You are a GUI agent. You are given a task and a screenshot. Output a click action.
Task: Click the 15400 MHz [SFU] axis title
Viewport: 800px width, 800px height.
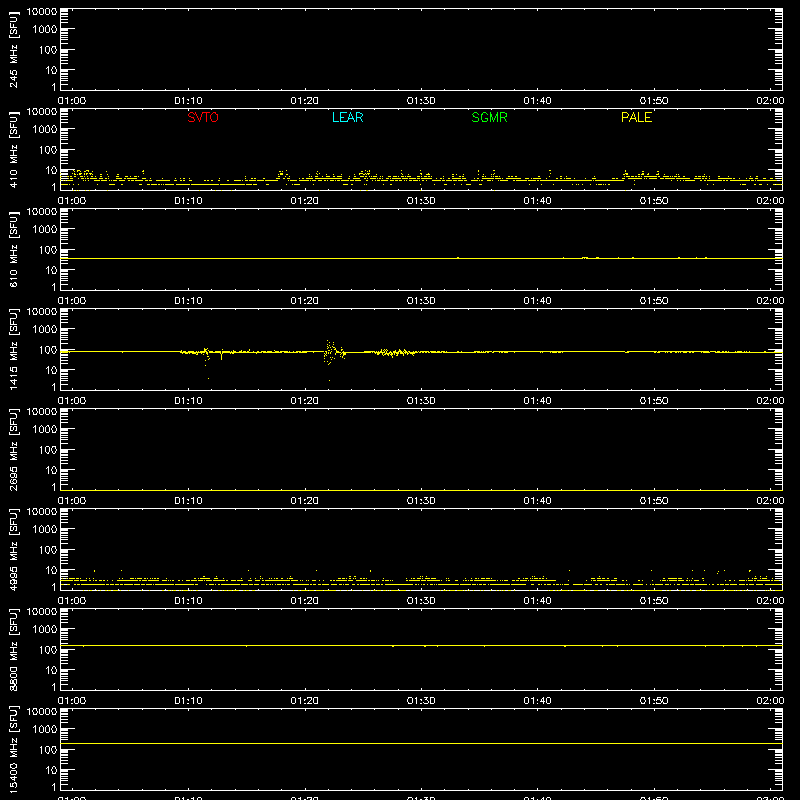pyautogui.click(x=13, y=749)
